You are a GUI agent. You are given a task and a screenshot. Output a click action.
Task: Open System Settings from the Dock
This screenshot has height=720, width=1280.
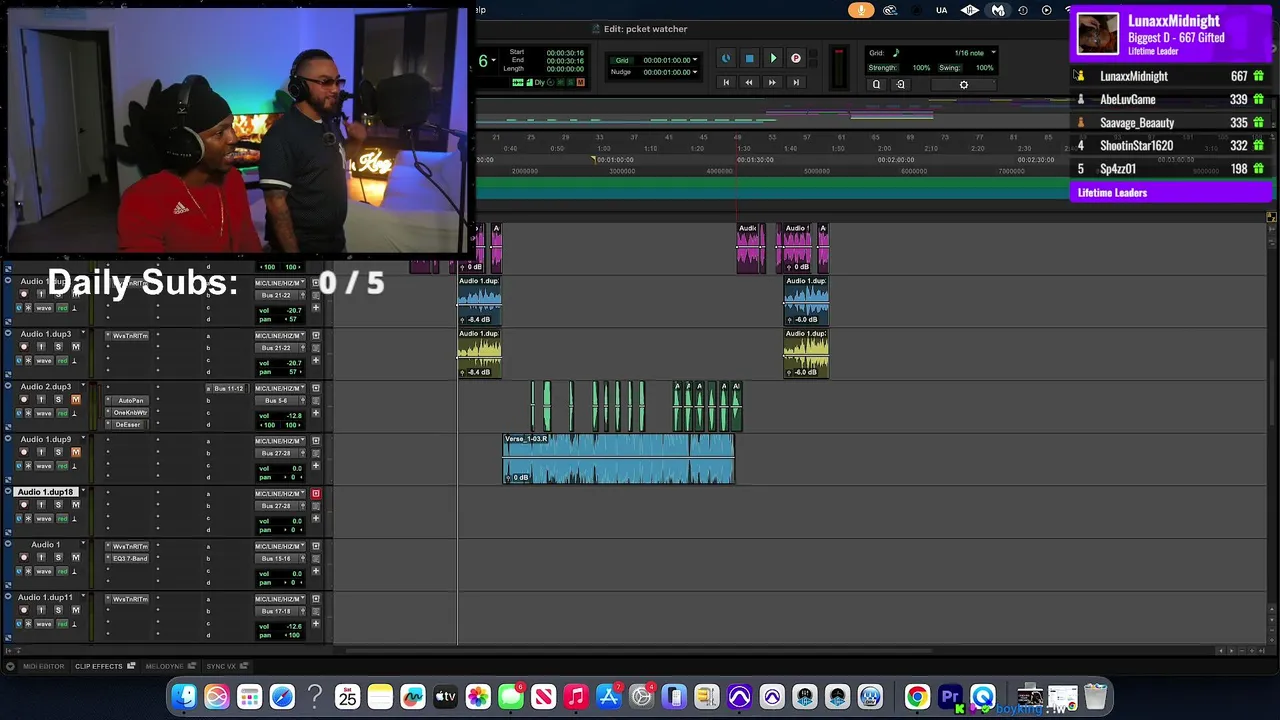point(642,697)
